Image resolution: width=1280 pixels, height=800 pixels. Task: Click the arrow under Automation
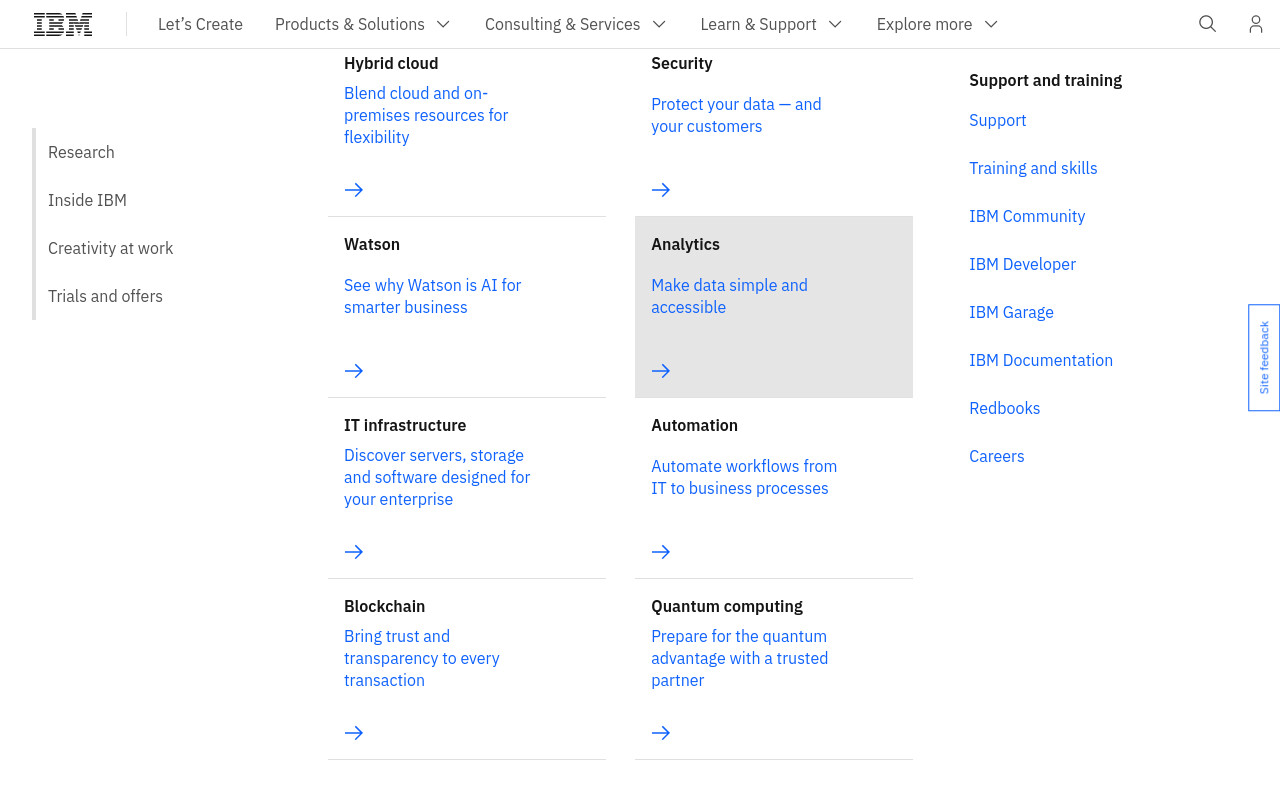(x=661, y=552)
